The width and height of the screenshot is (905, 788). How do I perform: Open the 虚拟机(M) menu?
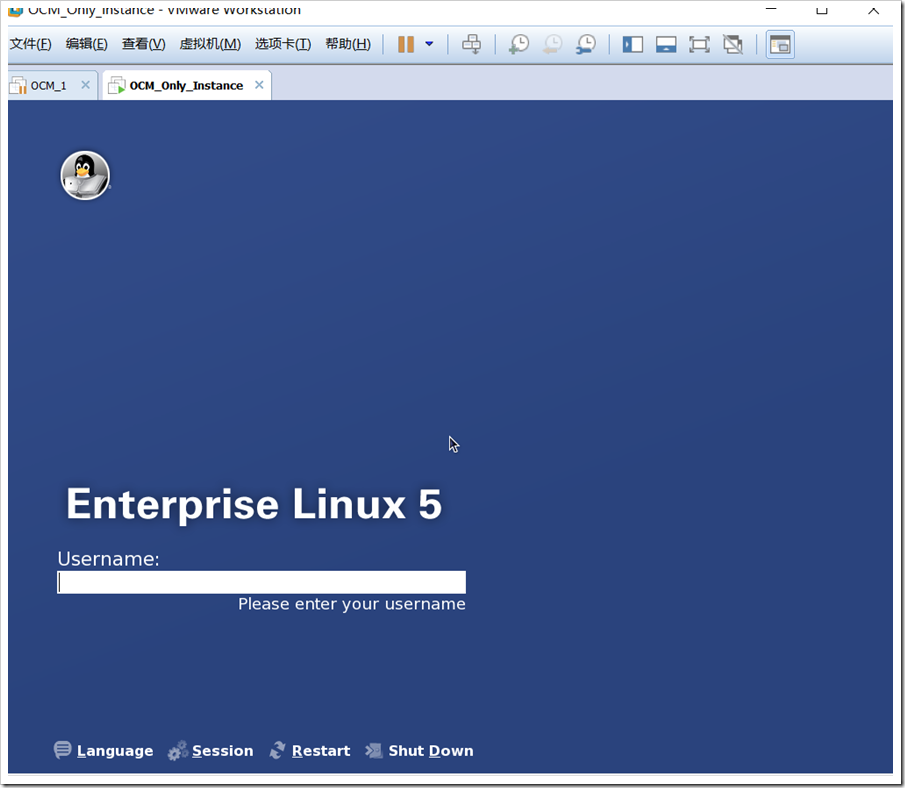tap(210, 44)
